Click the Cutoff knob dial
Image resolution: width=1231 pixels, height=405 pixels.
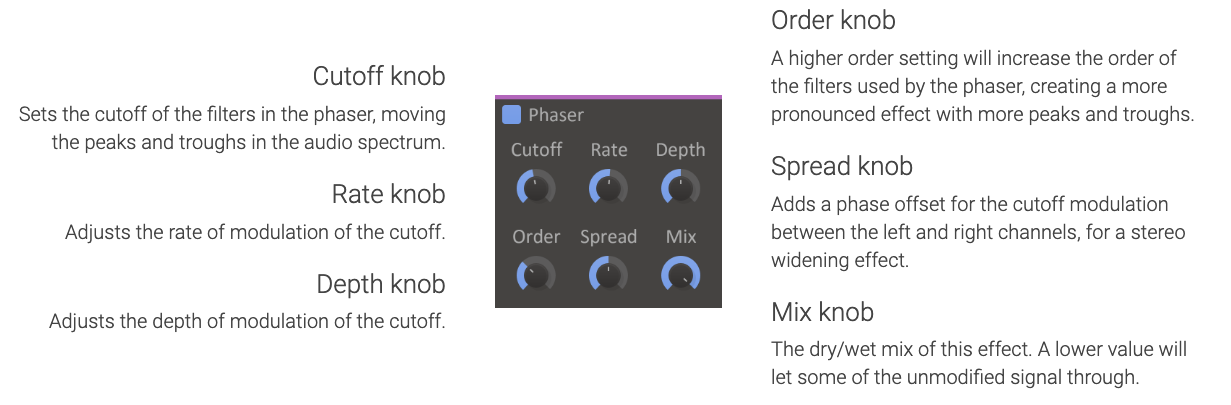[x=537, y=187]
